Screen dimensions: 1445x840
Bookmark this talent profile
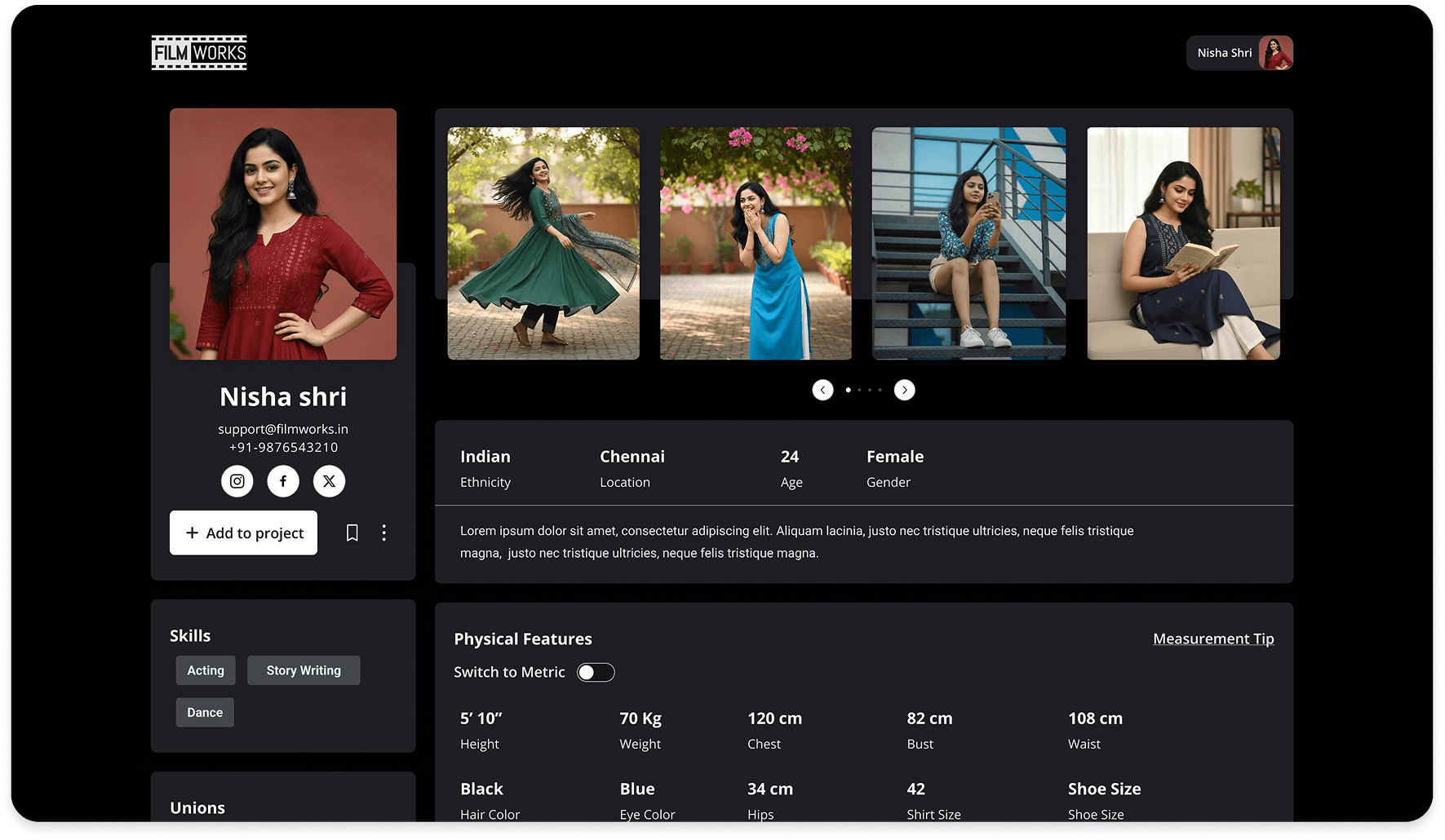pyautogui.click(x=352, y=533)
